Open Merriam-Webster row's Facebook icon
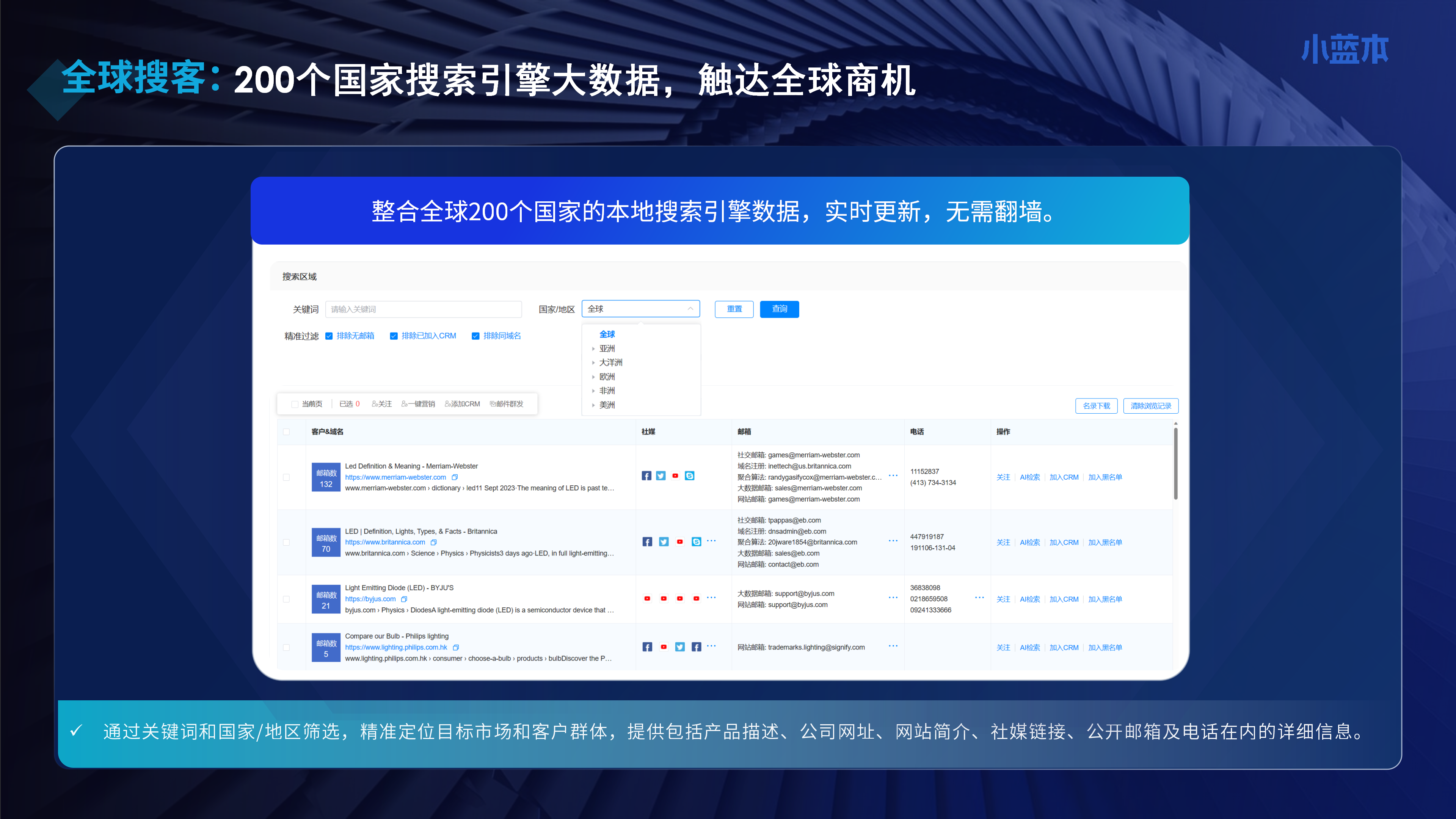1456x819 pixels. coord(646,476)
